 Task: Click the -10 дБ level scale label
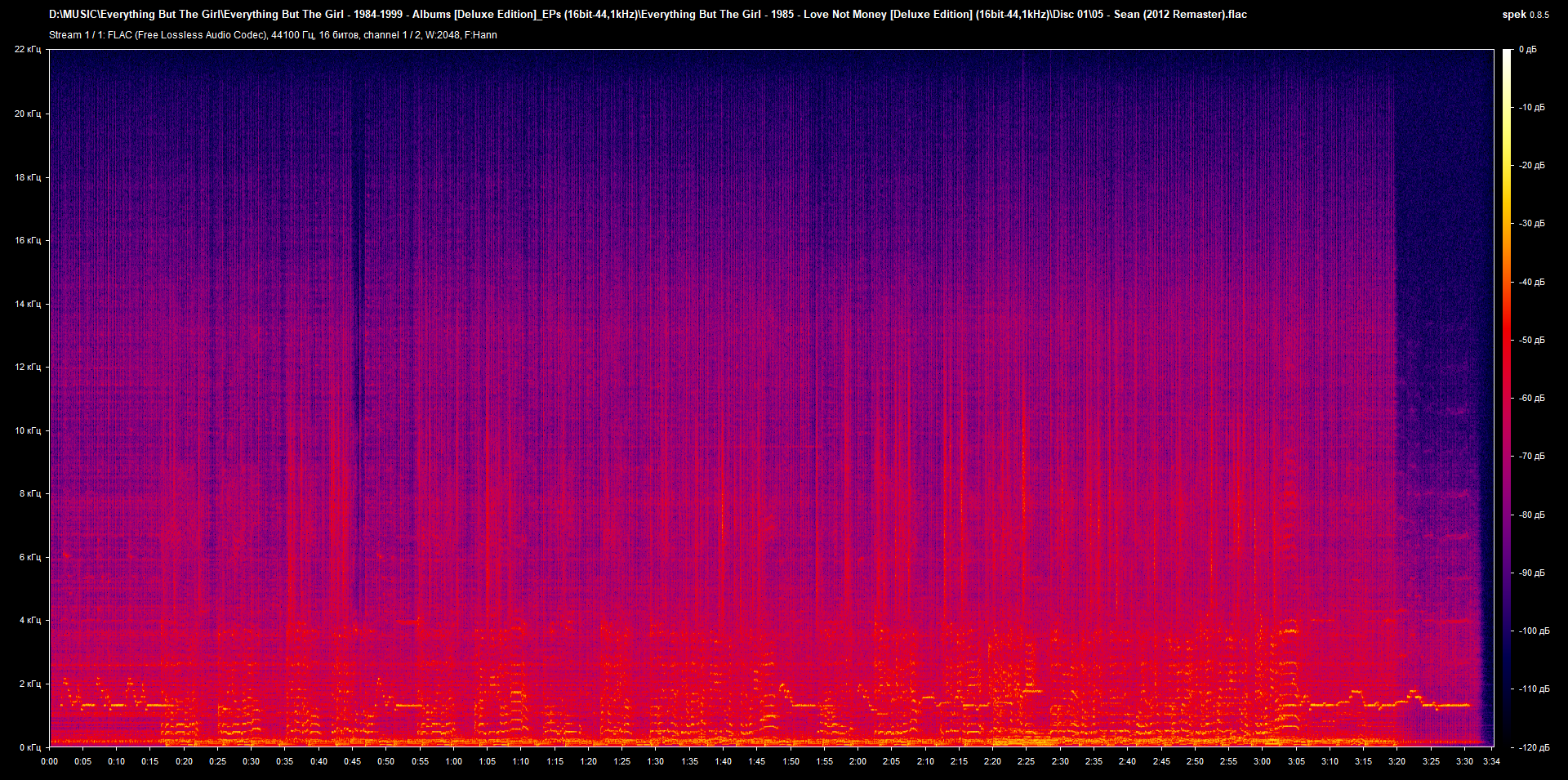(1531, 107)
